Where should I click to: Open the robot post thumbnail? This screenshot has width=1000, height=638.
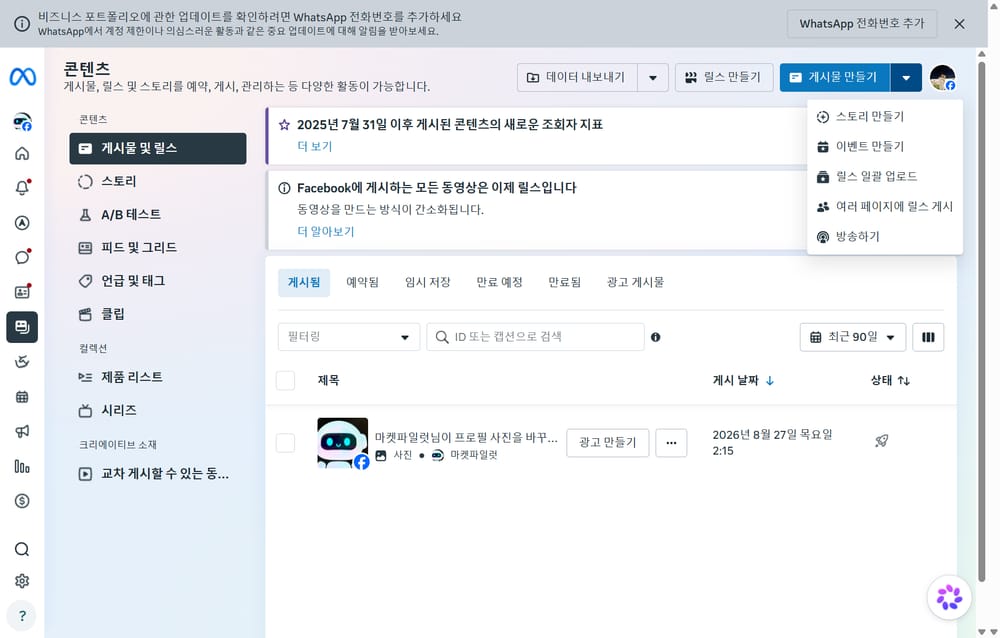click(342, 443)
